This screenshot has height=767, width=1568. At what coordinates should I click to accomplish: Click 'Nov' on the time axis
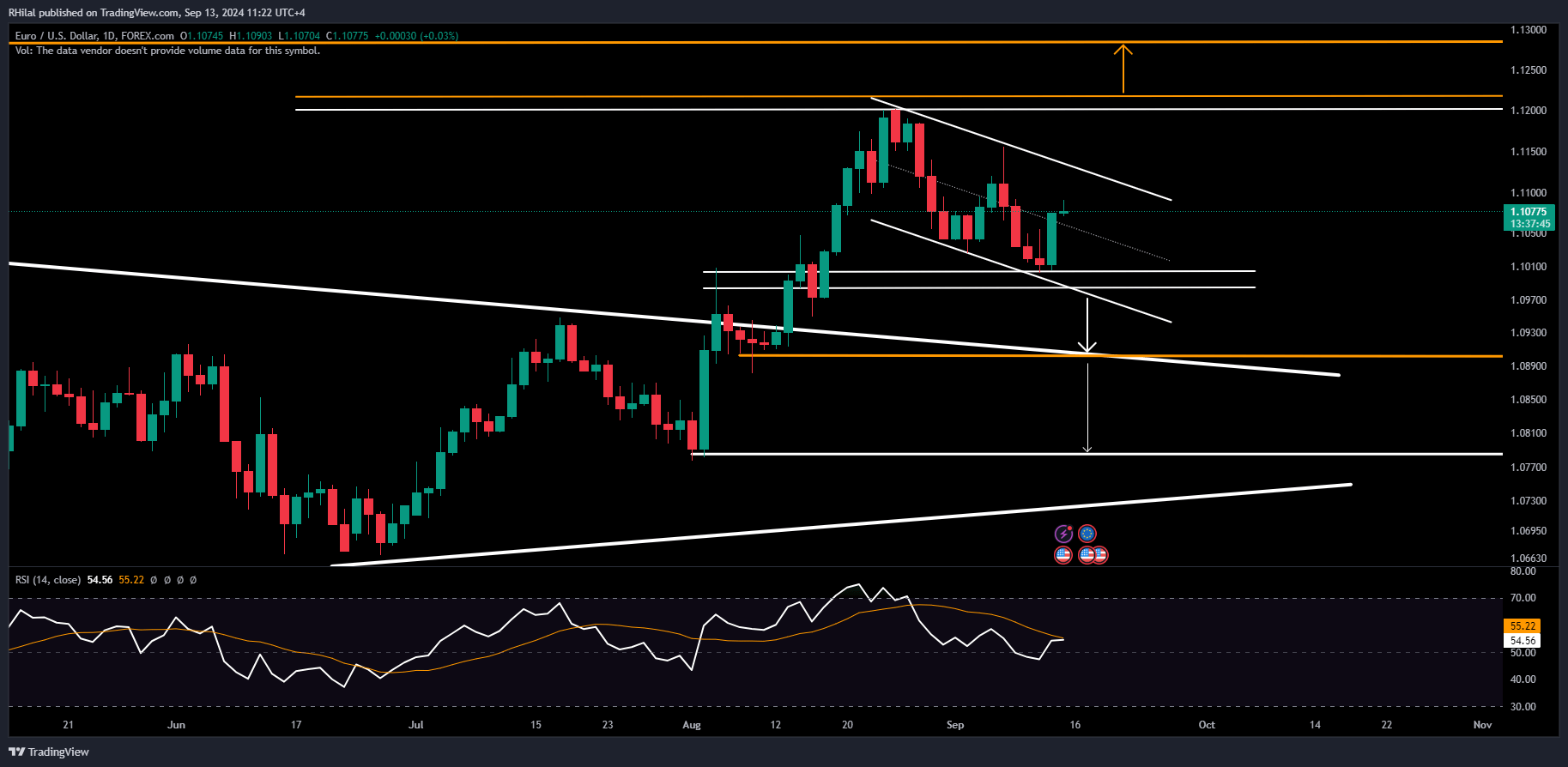click(1482, 725)
